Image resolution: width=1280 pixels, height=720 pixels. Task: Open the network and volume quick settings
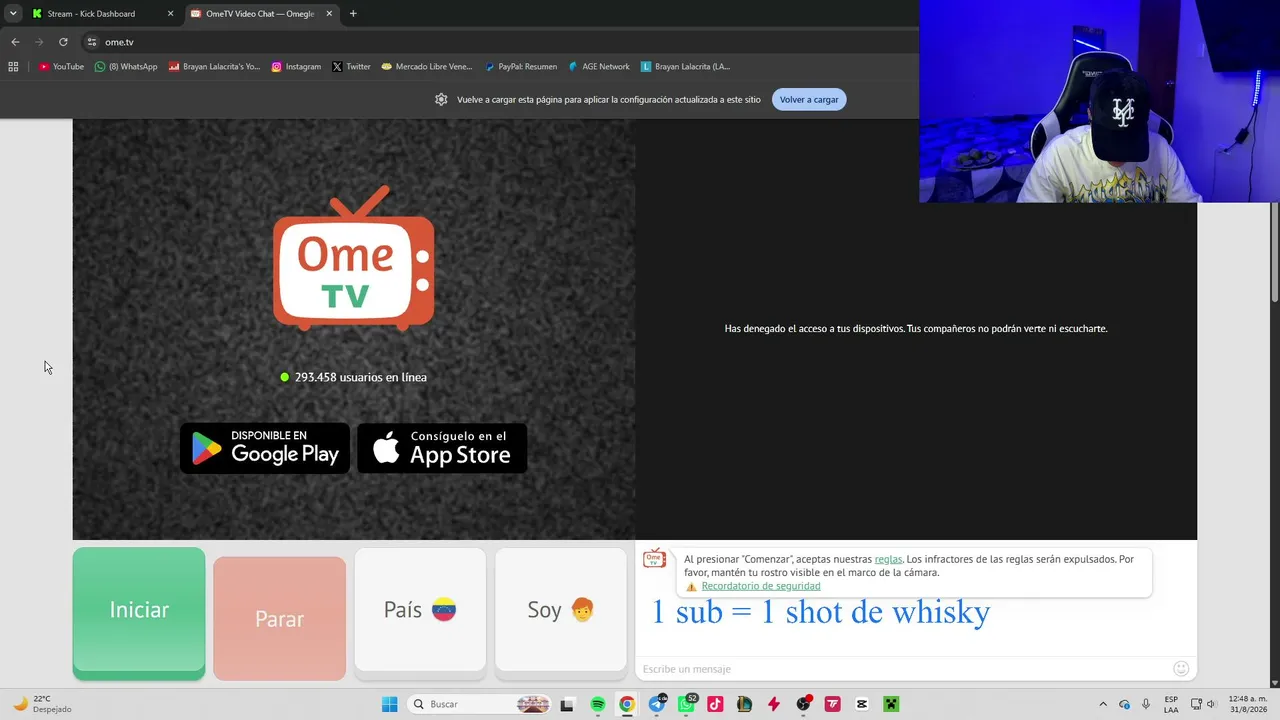click(x=1204, y=704)
